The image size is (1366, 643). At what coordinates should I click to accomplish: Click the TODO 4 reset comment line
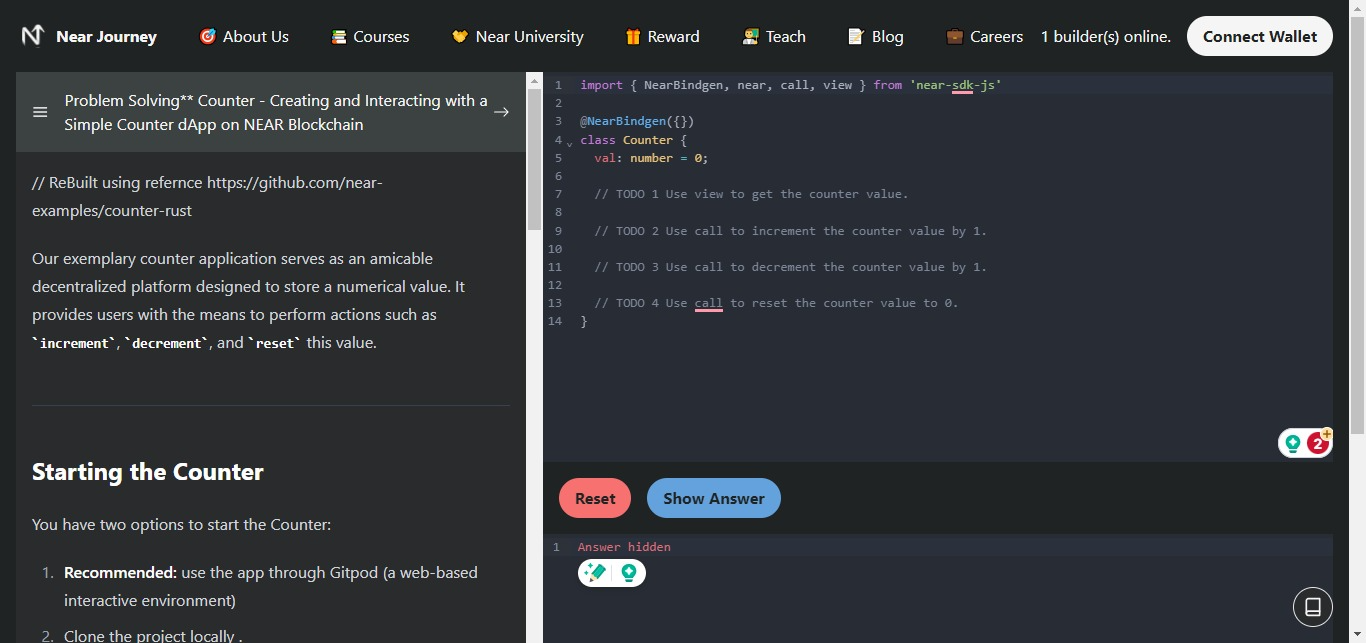click(x=776, y=303)
